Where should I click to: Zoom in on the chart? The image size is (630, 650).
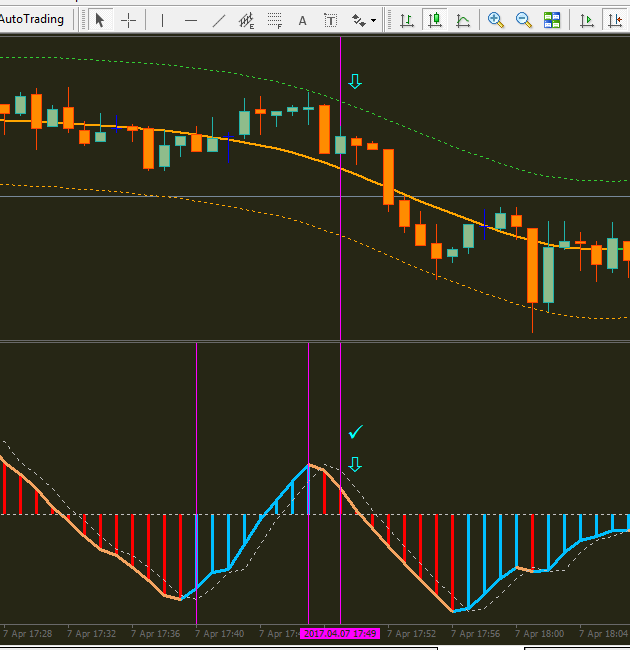click(x=496, y=20)
